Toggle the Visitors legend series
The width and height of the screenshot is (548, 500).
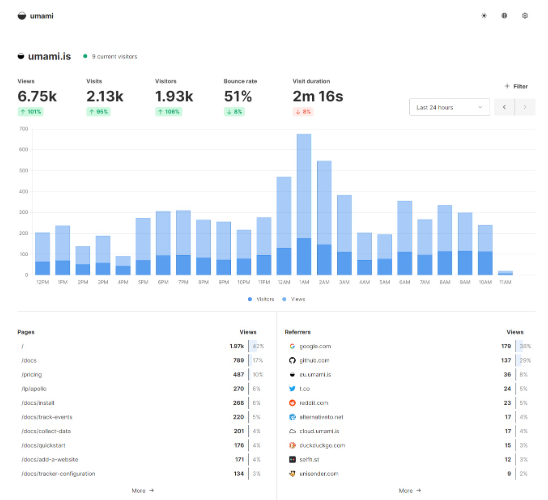(x=261, y=299)
